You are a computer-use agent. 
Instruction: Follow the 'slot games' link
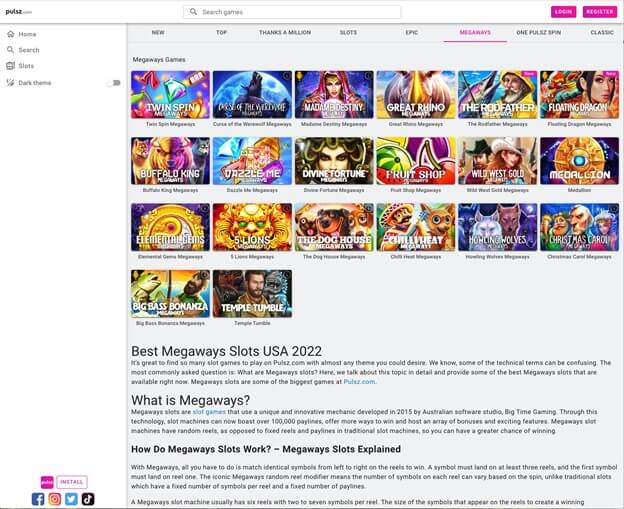(209, 412)
